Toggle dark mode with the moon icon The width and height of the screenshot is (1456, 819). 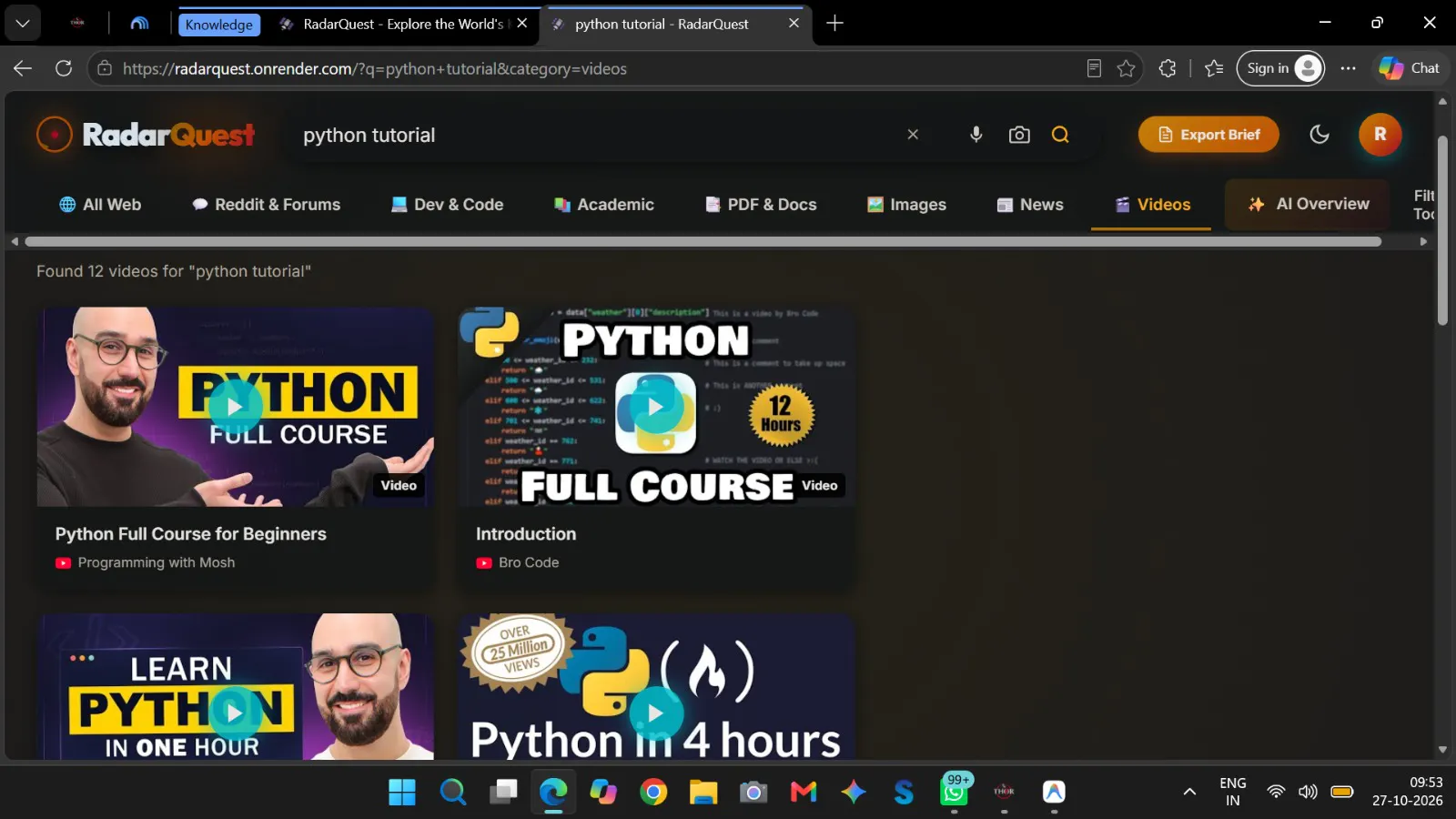(x=1319, y=135)
